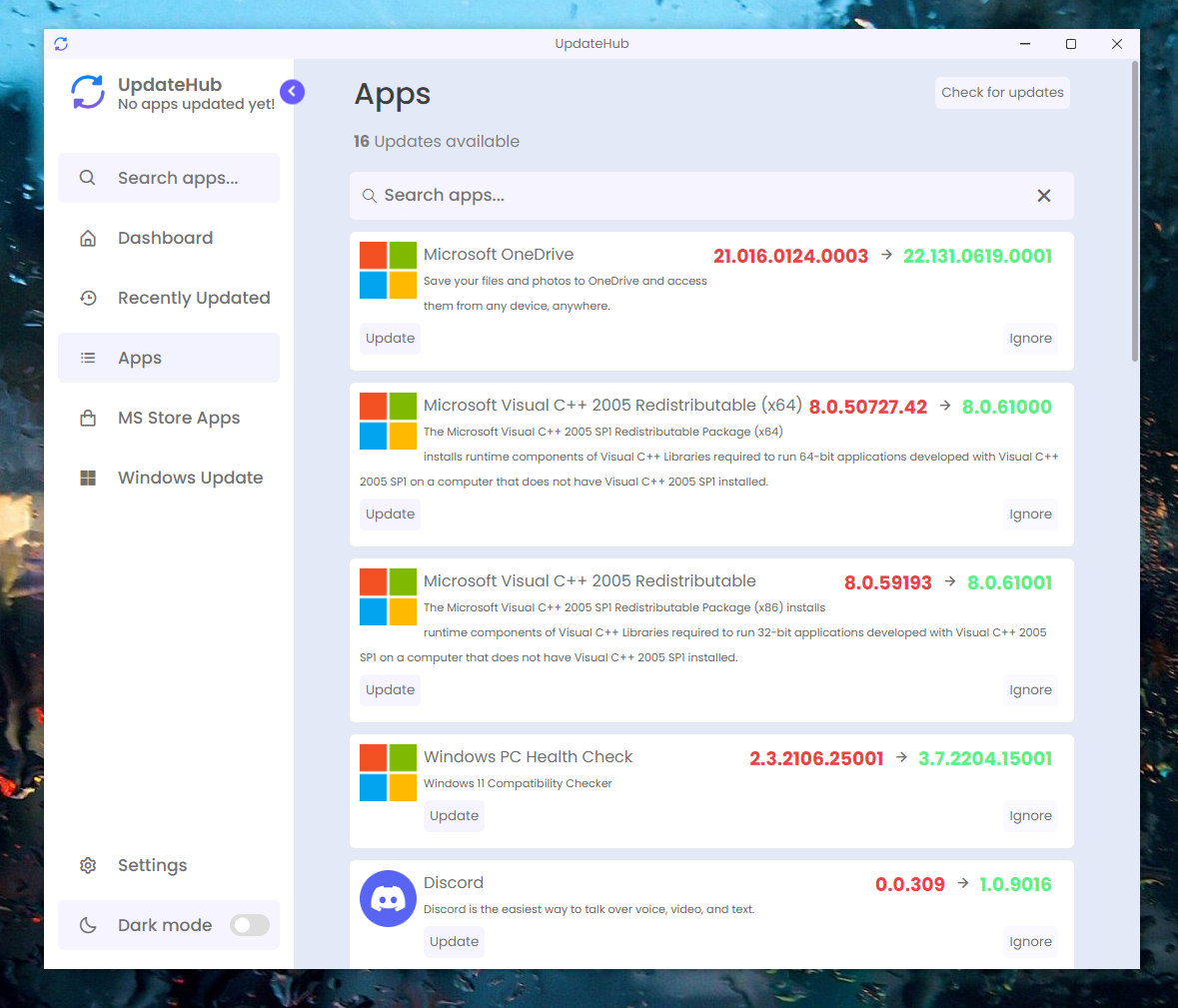Maximize the UpdateHub window
Screen dimensions: 1178x1008
tap(1070, 44)
